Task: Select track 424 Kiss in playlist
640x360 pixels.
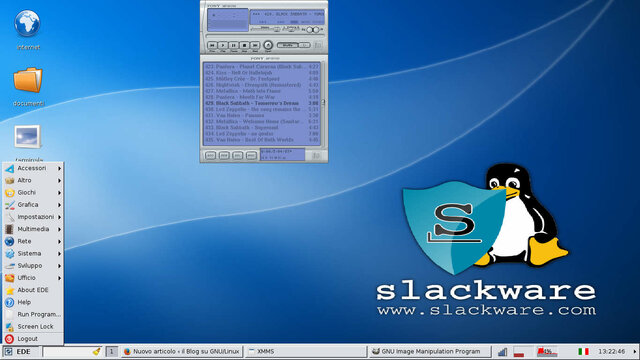Action: (262, 72)
